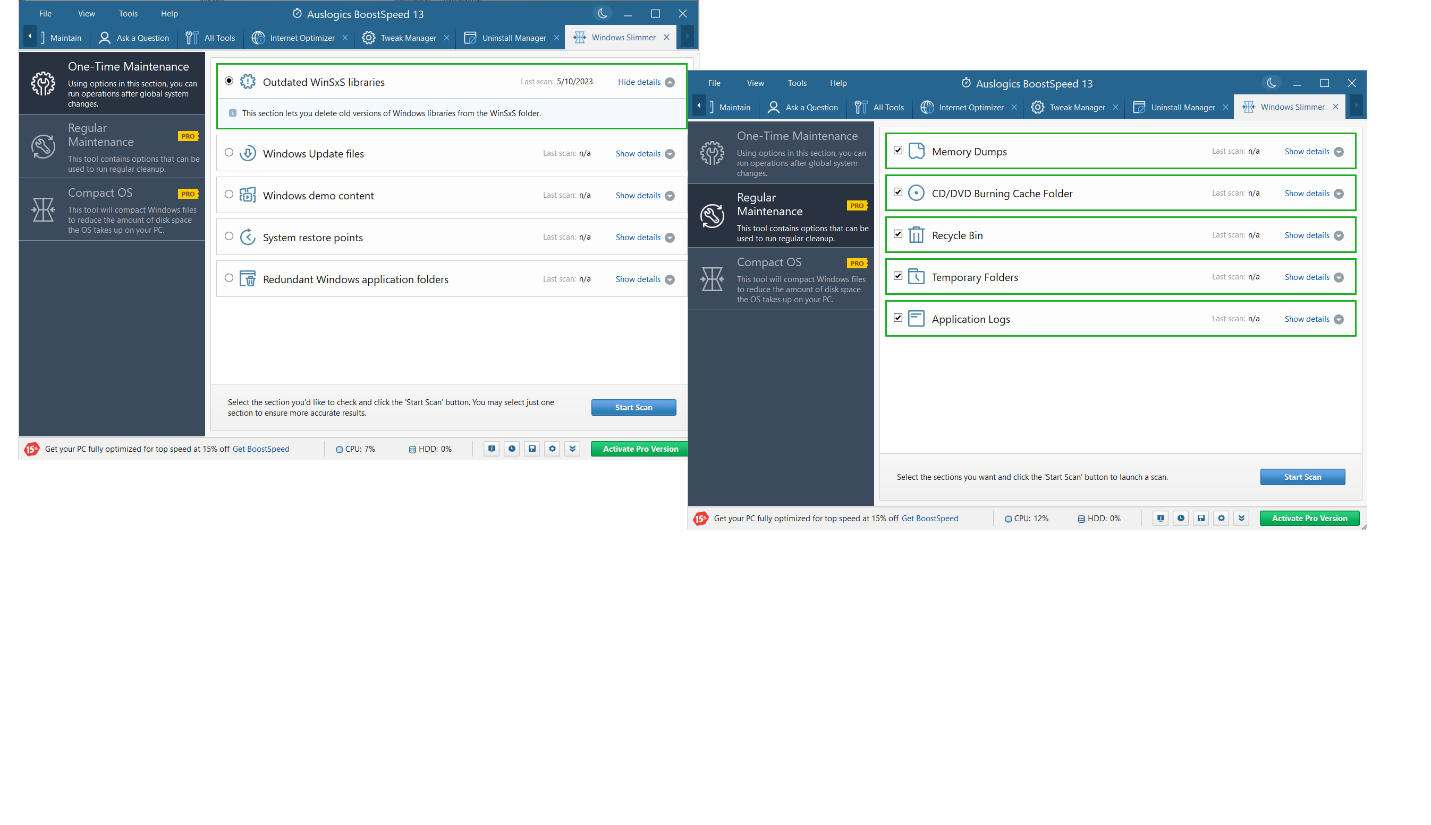The height and width of the screenshot is (825, 1431).
Task: Select the Windows Update files radio button
Action: (229, 153)
